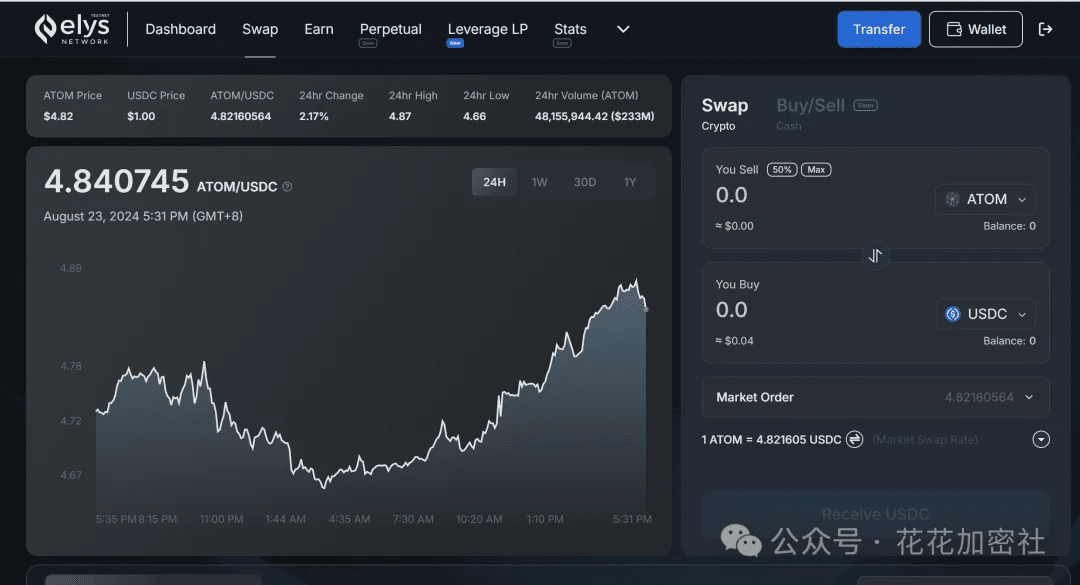Select the 24H chart range
This screenshot has height=585, width=1080.
pyautogui.click(x=494, y=182)
